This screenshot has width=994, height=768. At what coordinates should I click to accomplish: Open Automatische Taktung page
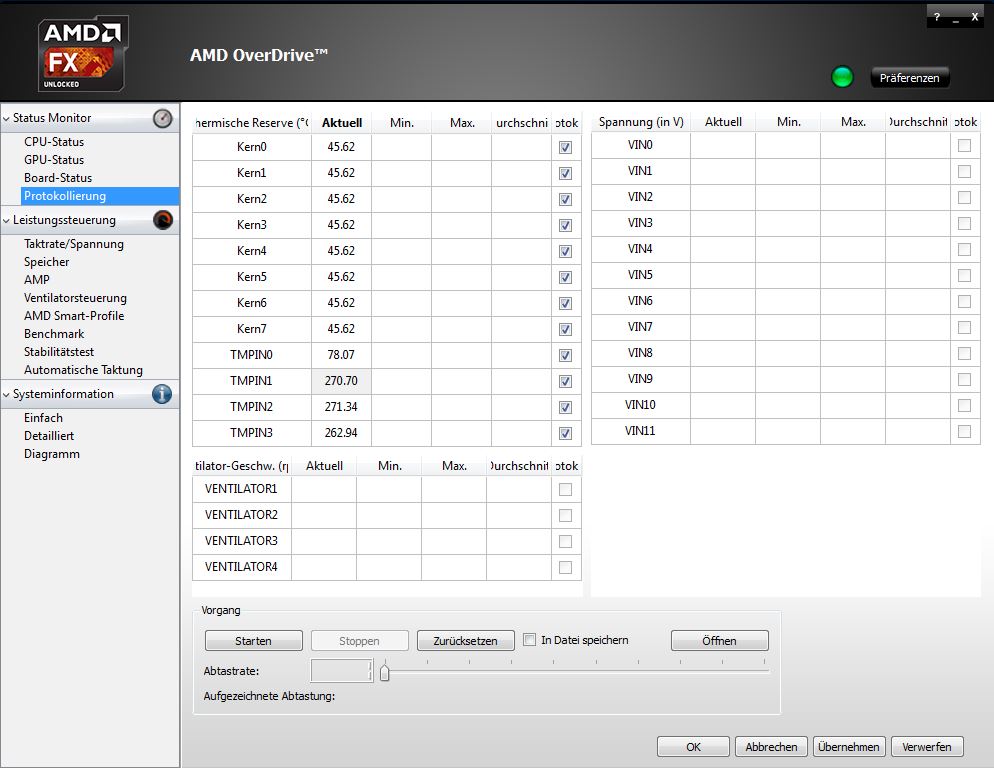(83, 370)
